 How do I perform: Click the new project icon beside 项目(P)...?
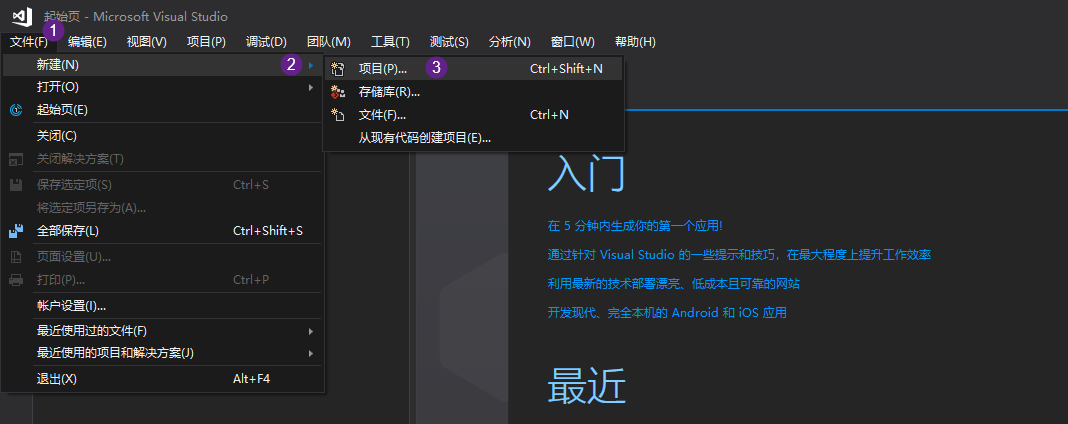(x=337, y=69)
